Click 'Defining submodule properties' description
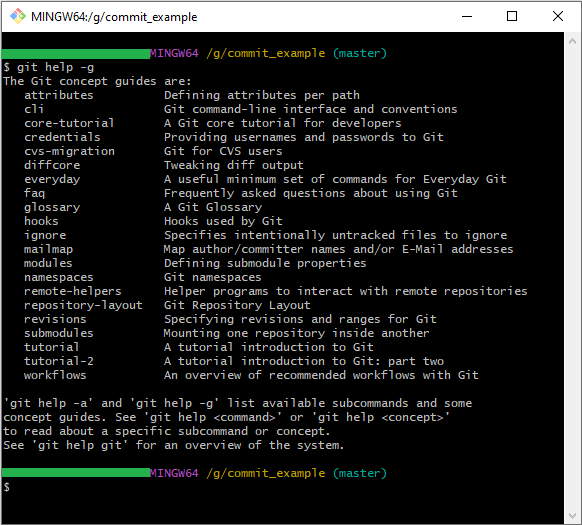The height and width of the screenshot is (525, 582). click(265, 263)
